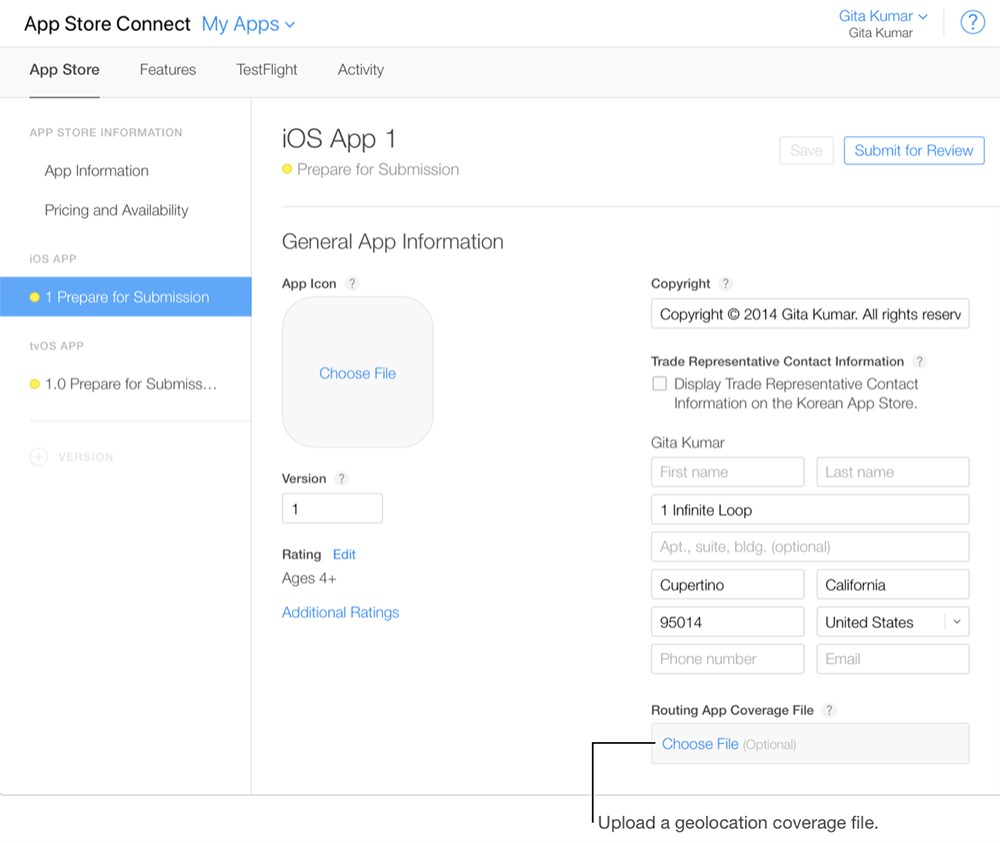
Task: Show help for Copyright field
Action: point(725,284)
